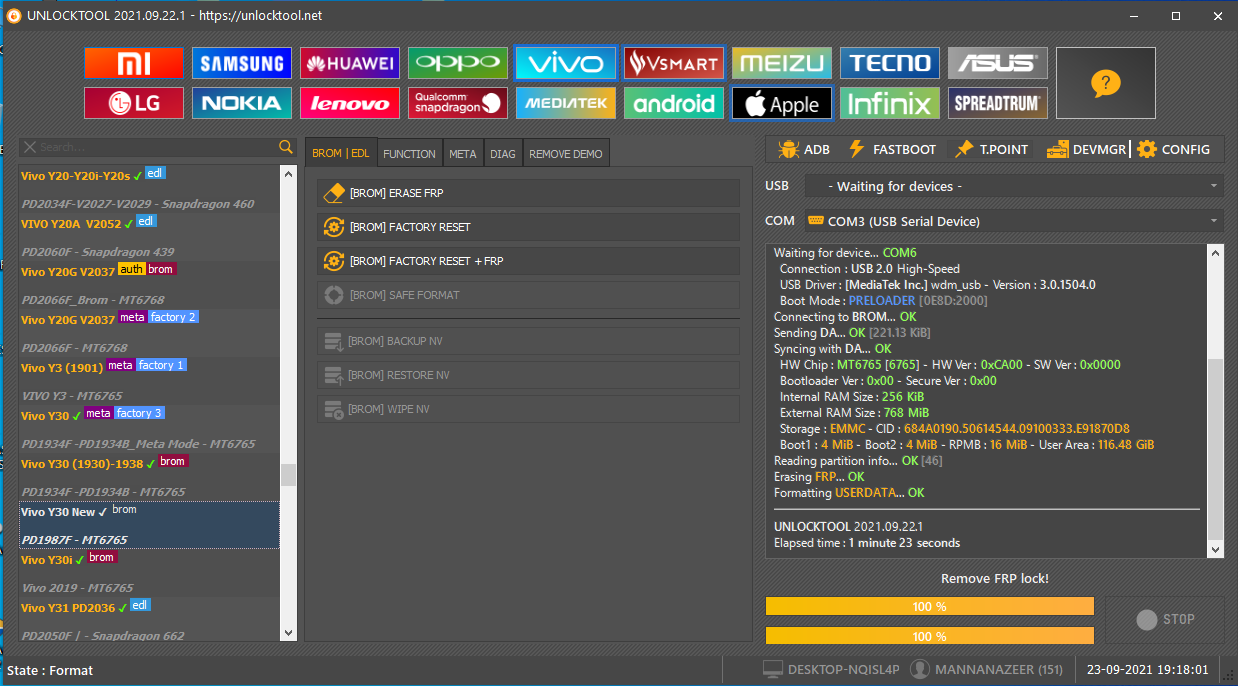Image resolution: width=1238 pixels, height=686 pixels.
Task: Choose the Apple brand tile
Action: point(782,103)
